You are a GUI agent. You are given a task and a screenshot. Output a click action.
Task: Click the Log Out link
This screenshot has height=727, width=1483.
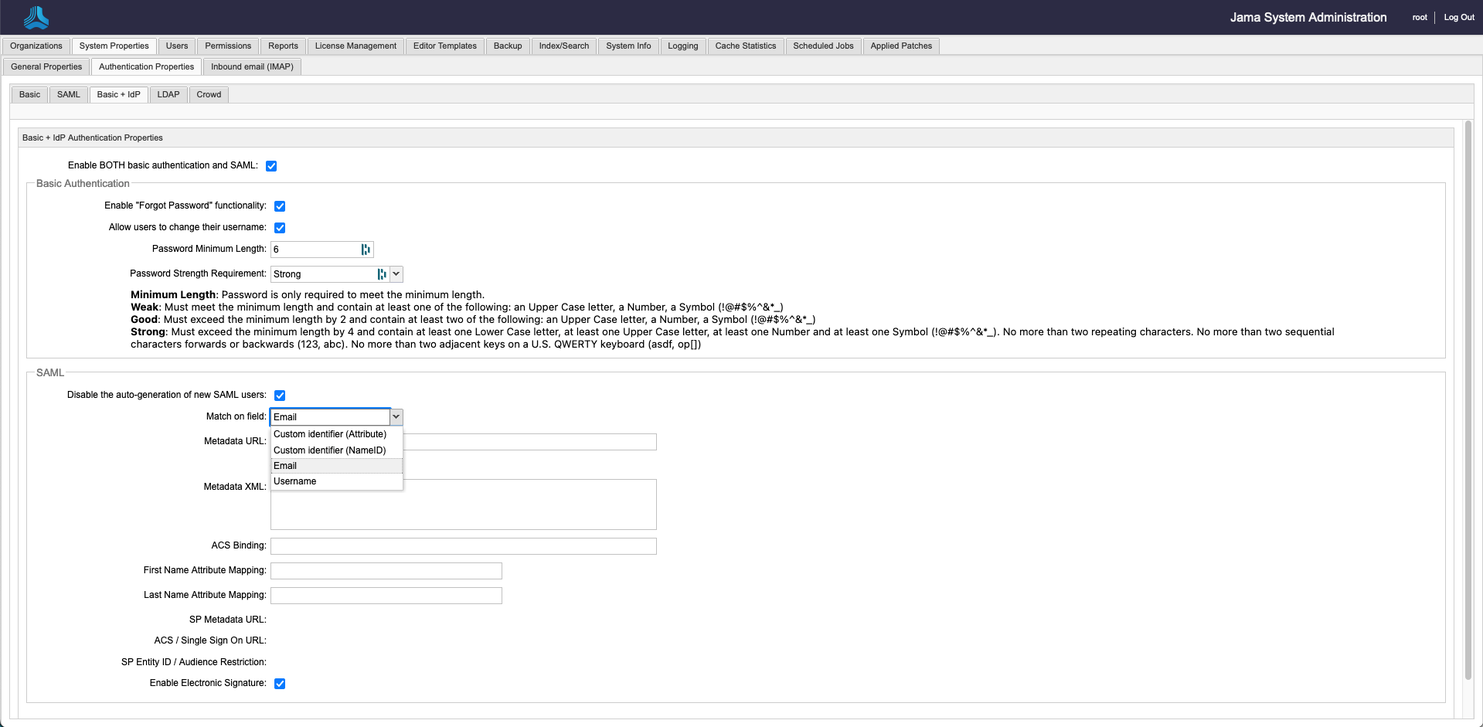1459,18
